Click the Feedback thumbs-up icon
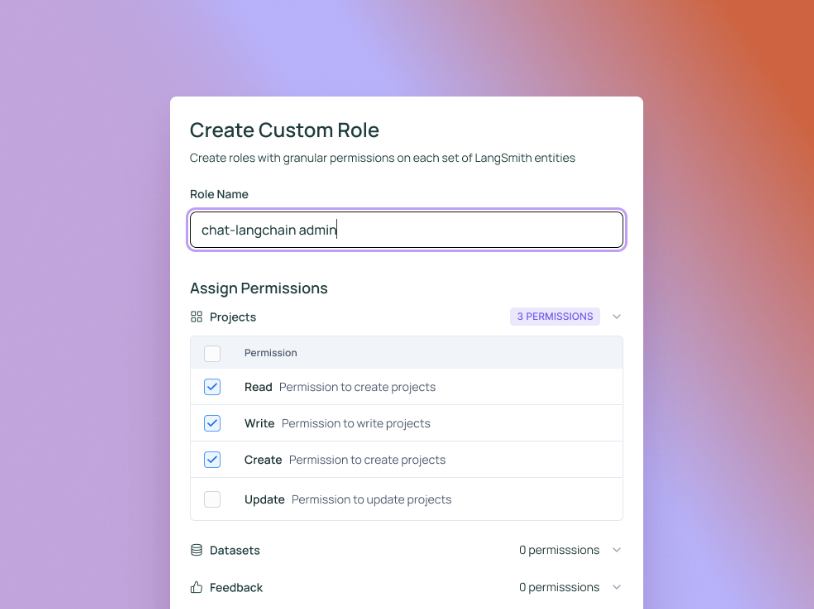The height and width of the screenshot is (609, 814). tap(196, 587)
